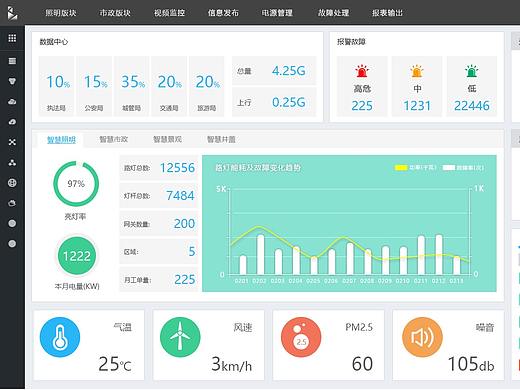Click the cup-shaped icon in the sidebar

(x=12, y=203)
